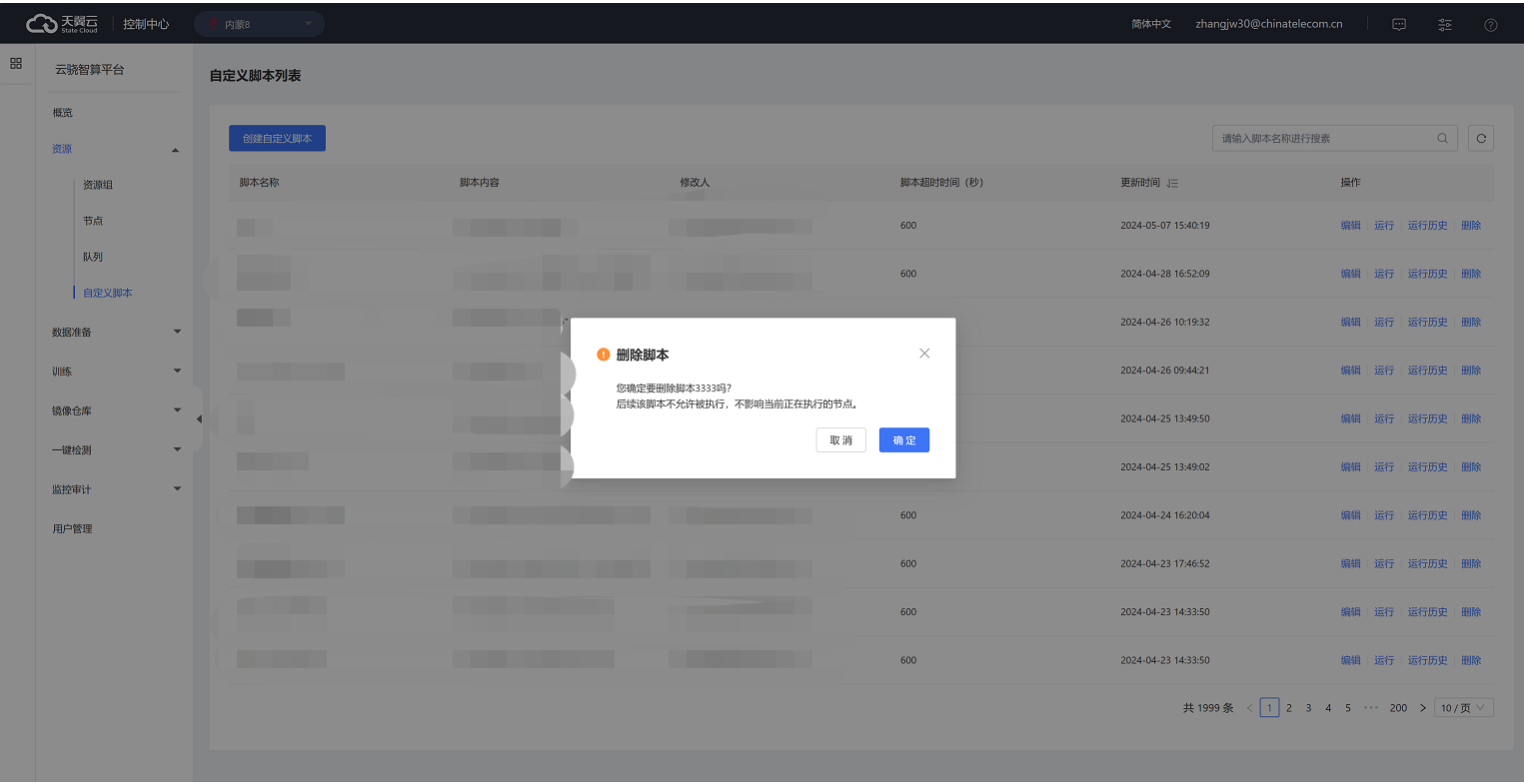Image resolution: width=1524 pixels, height=784 pixels.
Task: Open the grid apps menu icon
Action: pyautogui.click(x=16, y=63)
